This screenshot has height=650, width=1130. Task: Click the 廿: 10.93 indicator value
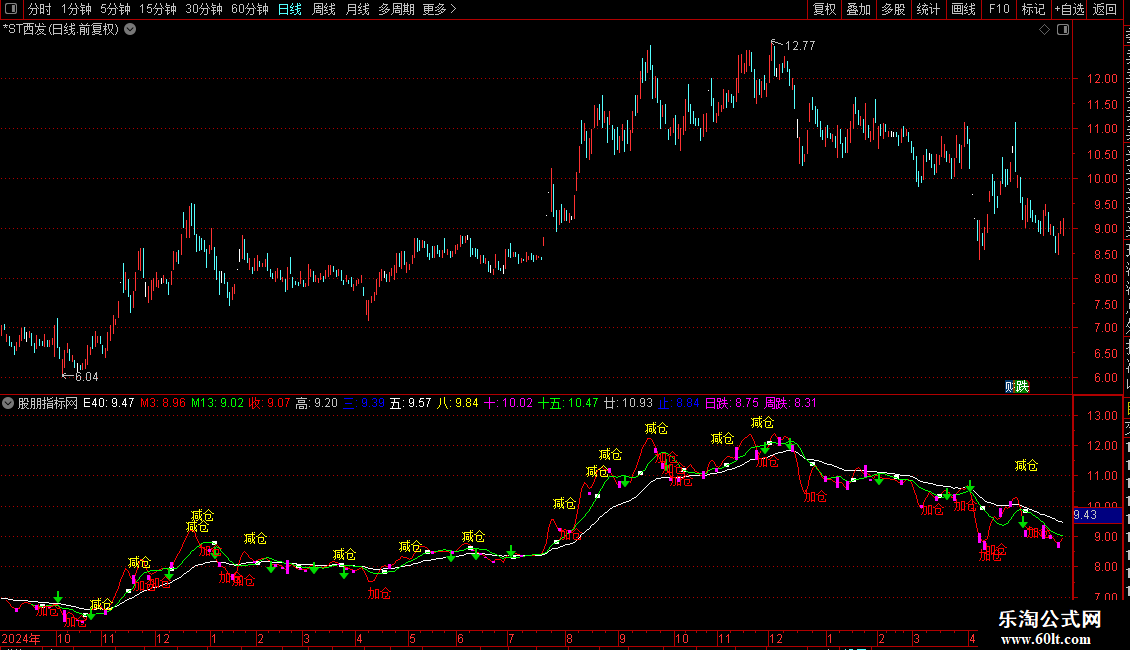[x=628, y=403]
